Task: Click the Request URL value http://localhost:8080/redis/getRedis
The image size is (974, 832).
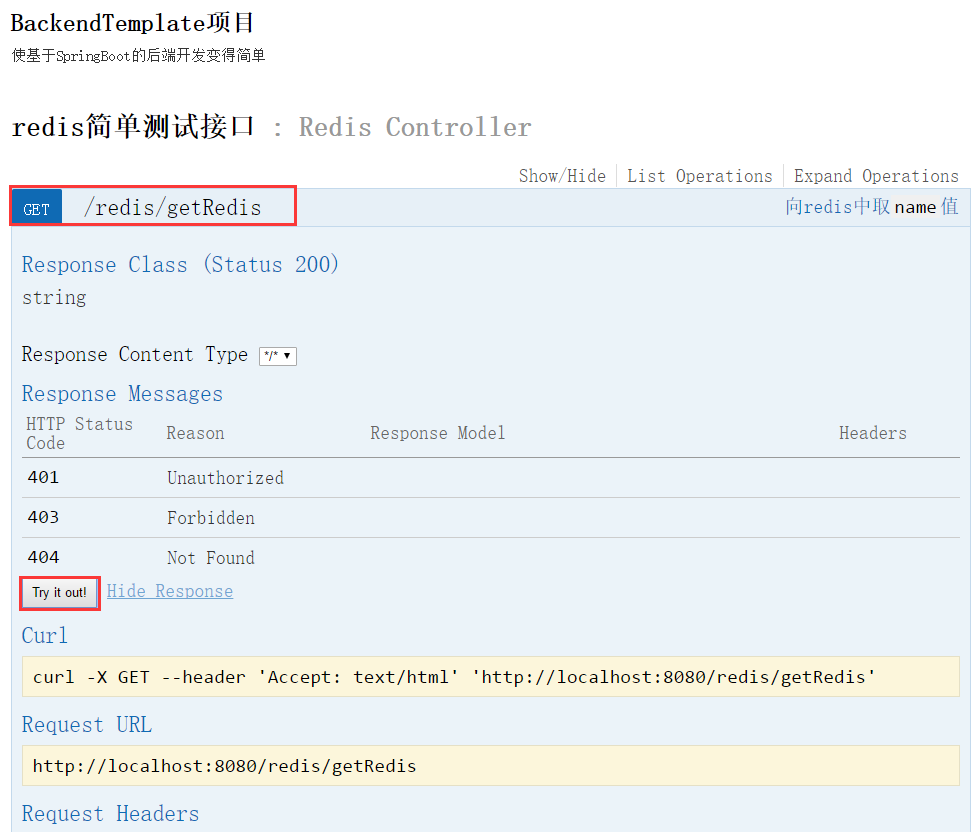Action: click(224, 766)
